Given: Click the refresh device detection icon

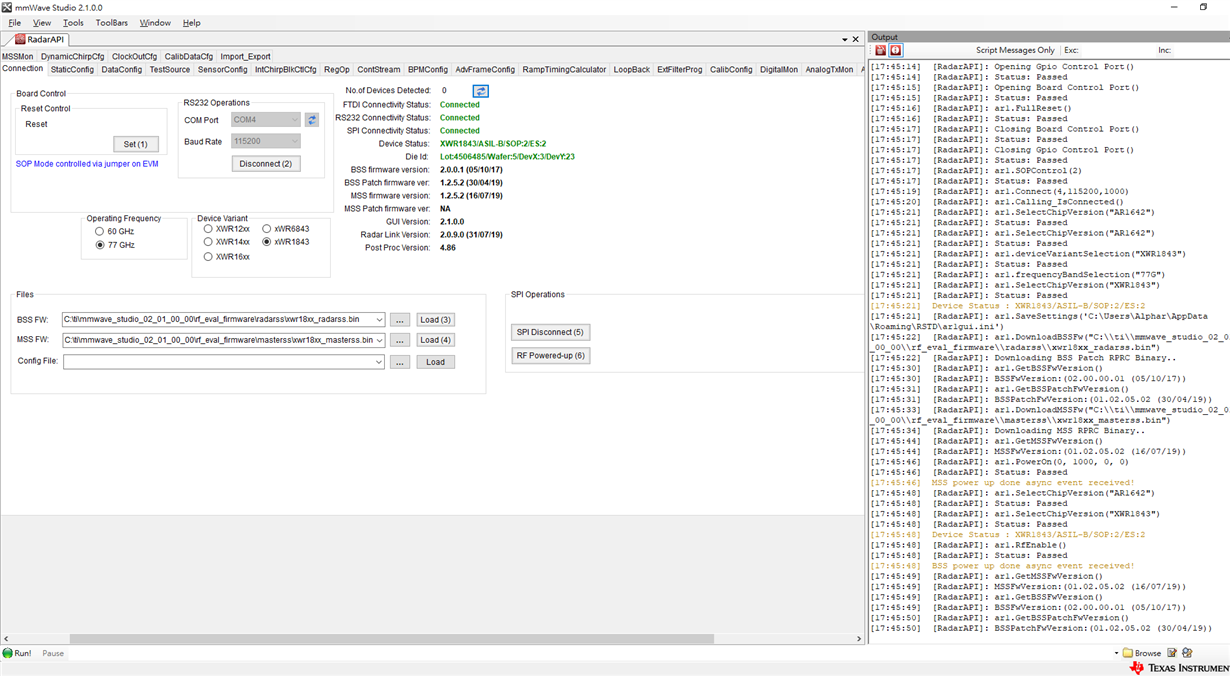Looking at the screenshot, I should pyautogui.click(x=480, y=91).
